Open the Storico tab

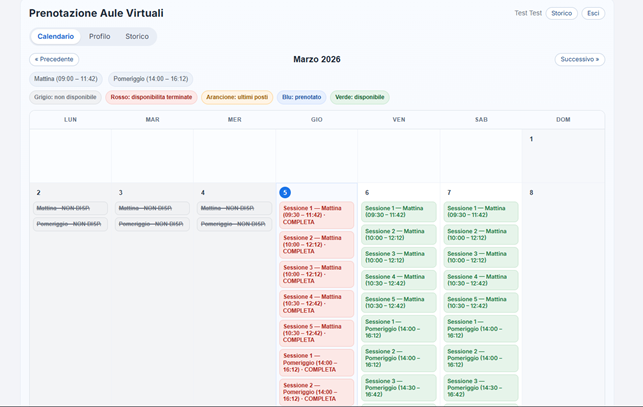[x=137, y=37]
